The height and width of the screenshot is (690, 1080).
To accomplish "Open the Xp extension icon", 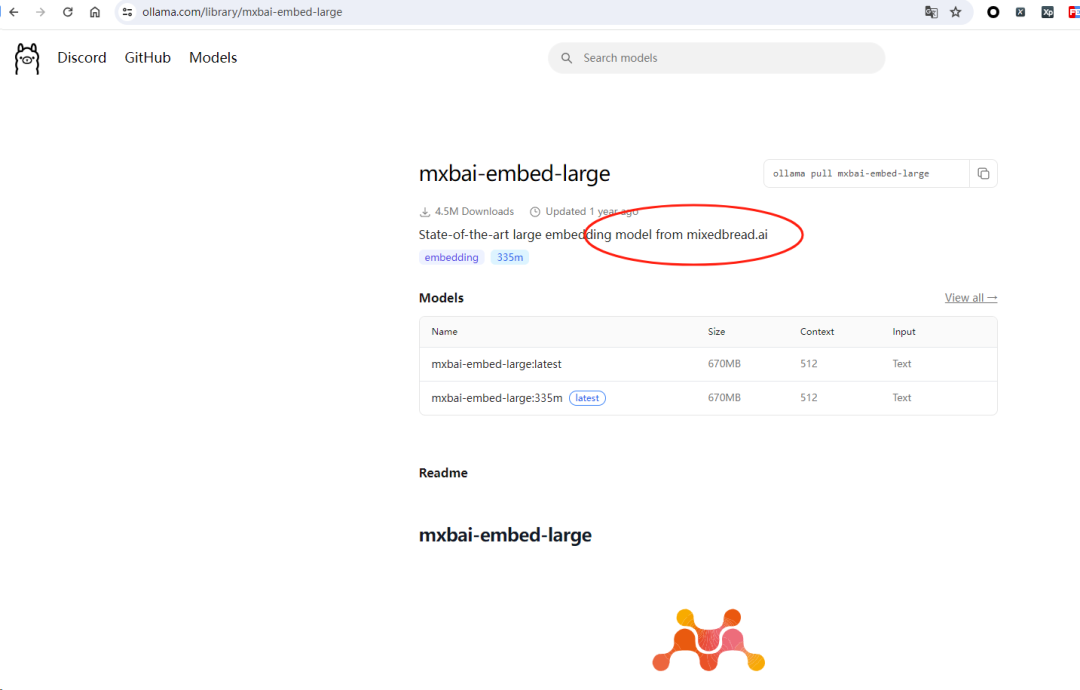I will [1048, 12].
